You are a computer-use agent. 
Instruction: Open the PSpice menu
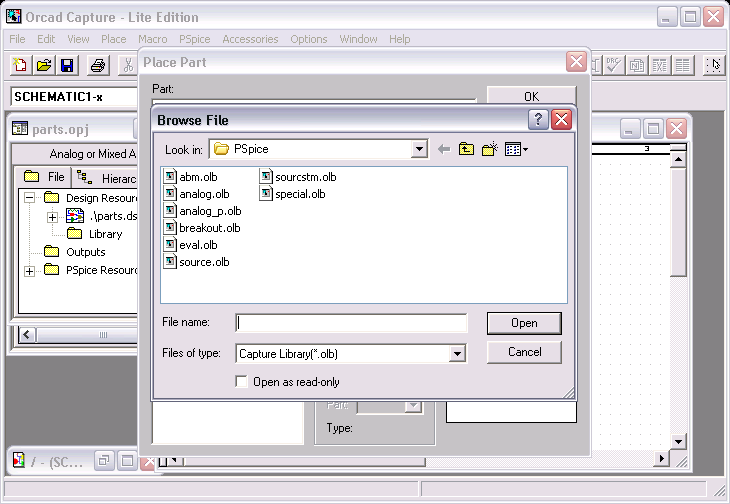click(195, 39)
